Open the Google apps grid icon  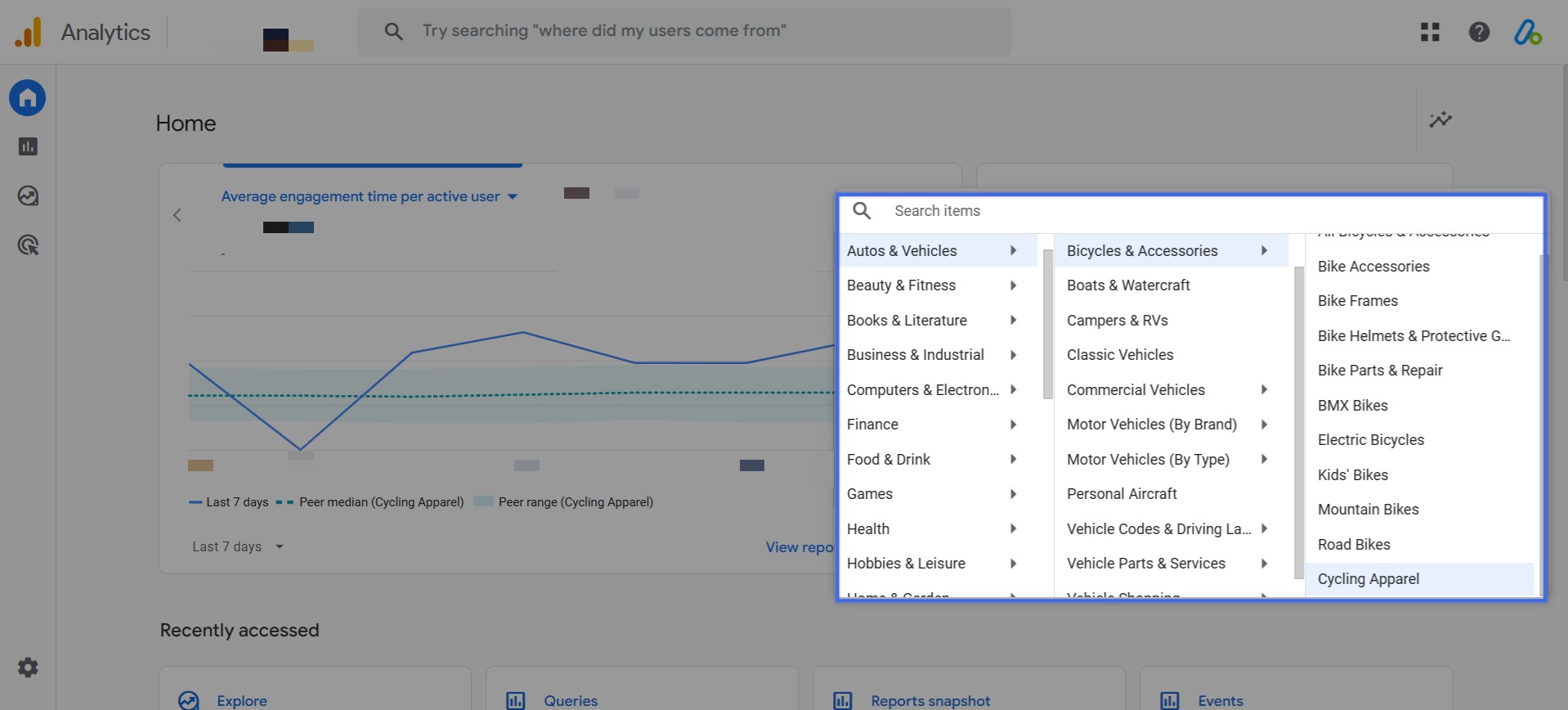pos(1430,32)
